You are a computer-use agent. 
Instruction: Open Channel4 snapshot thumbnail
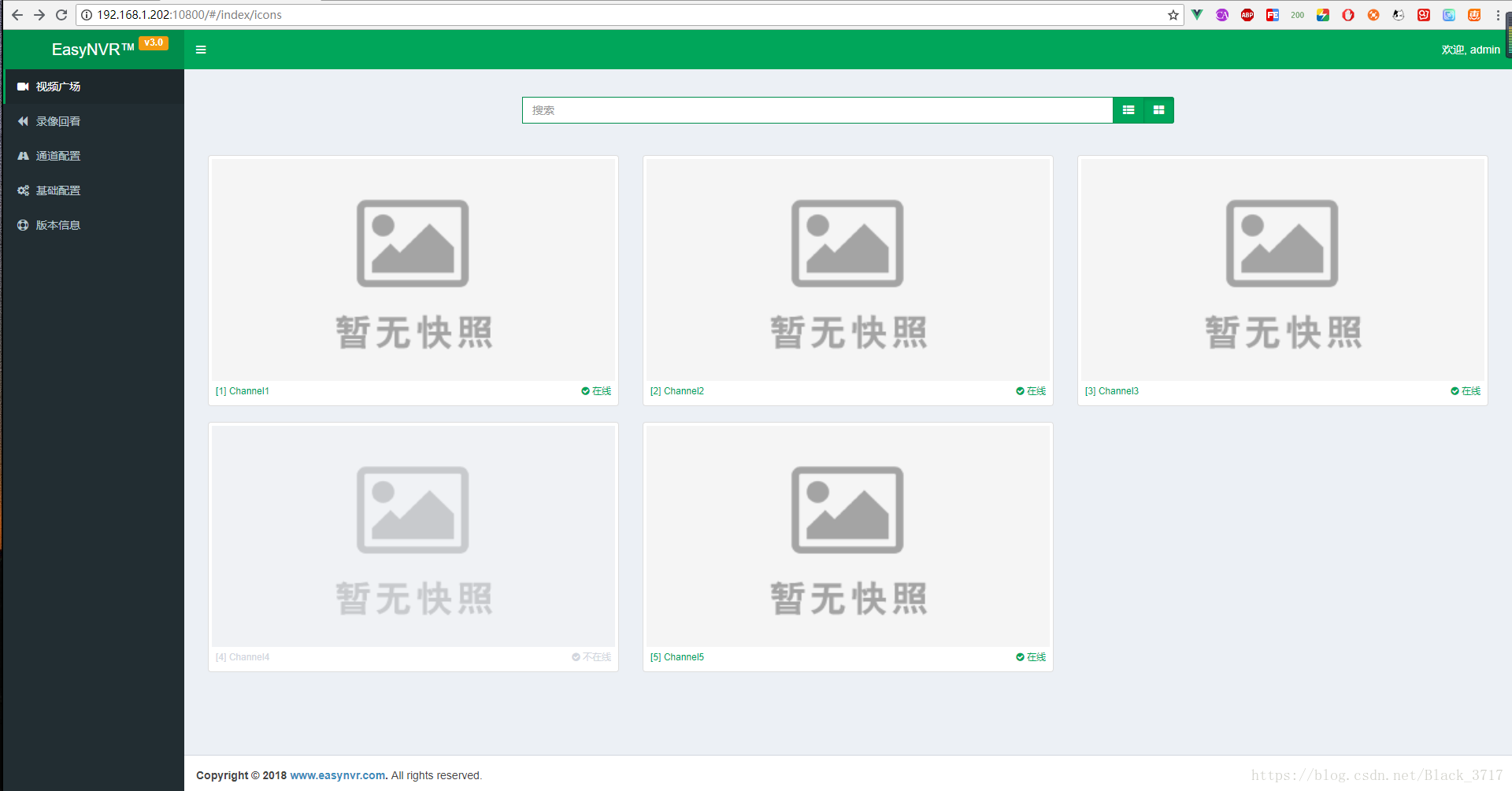413,536
